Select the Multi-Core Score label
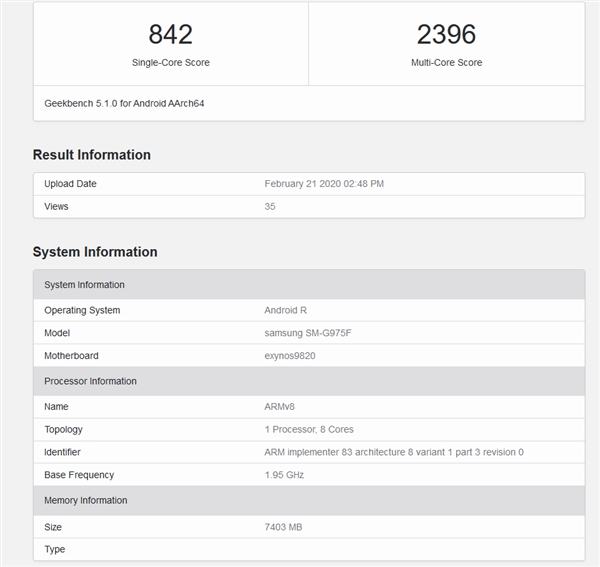600x567 pixels. (446, 63)
